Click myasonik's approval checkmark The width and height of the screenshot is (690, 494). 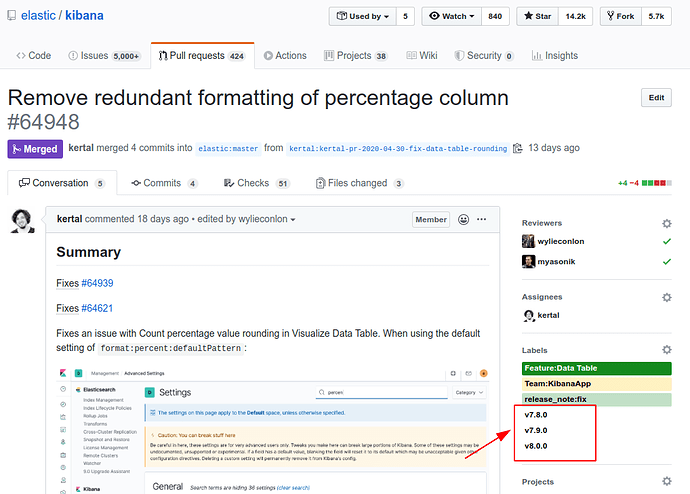(667, 262)
